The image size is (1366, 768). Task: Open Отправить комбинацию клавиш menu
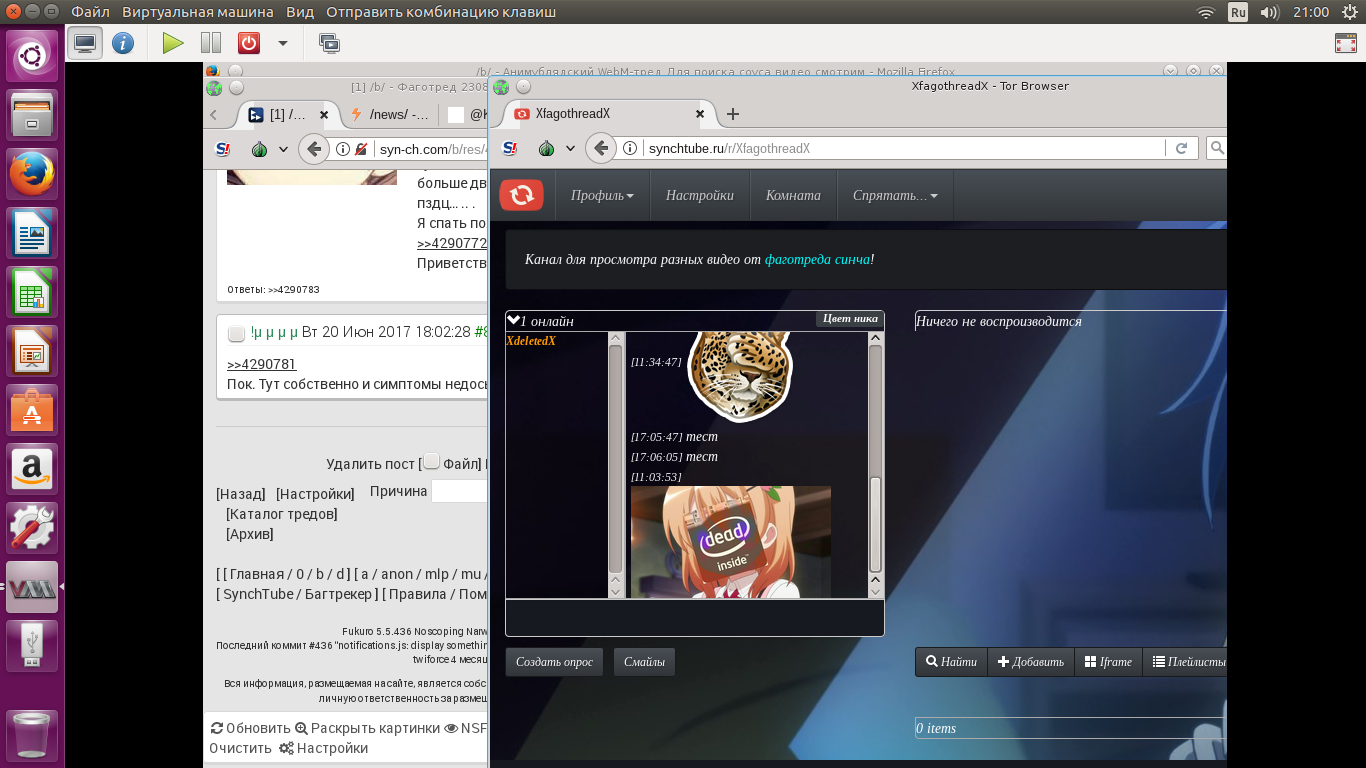point(441,12)
